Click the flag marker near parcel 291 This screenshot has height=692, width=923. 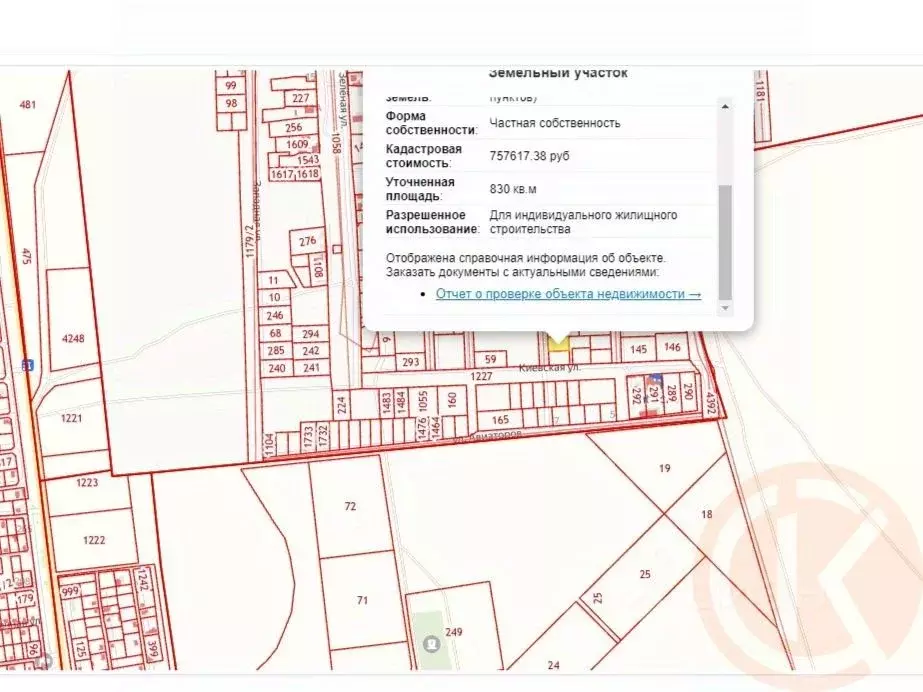pyautogui.click(x=654, y=378)
